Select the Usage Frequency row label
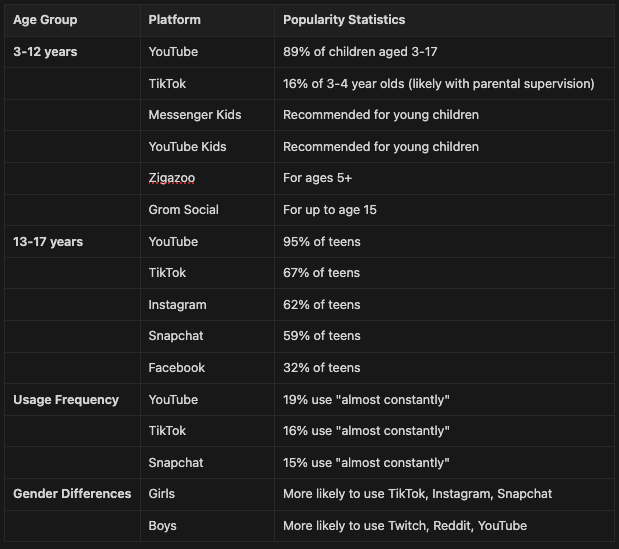619x549 pixels. point(66,399)
